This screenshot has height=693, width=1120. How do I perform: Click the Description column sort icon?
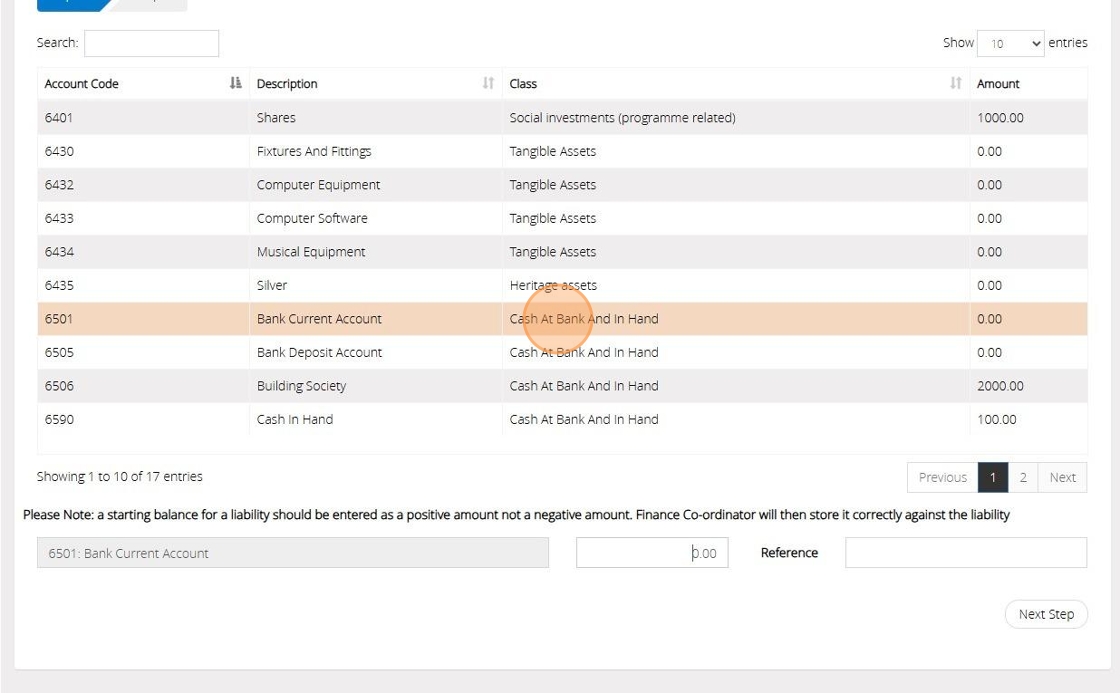tap(488, 84)
